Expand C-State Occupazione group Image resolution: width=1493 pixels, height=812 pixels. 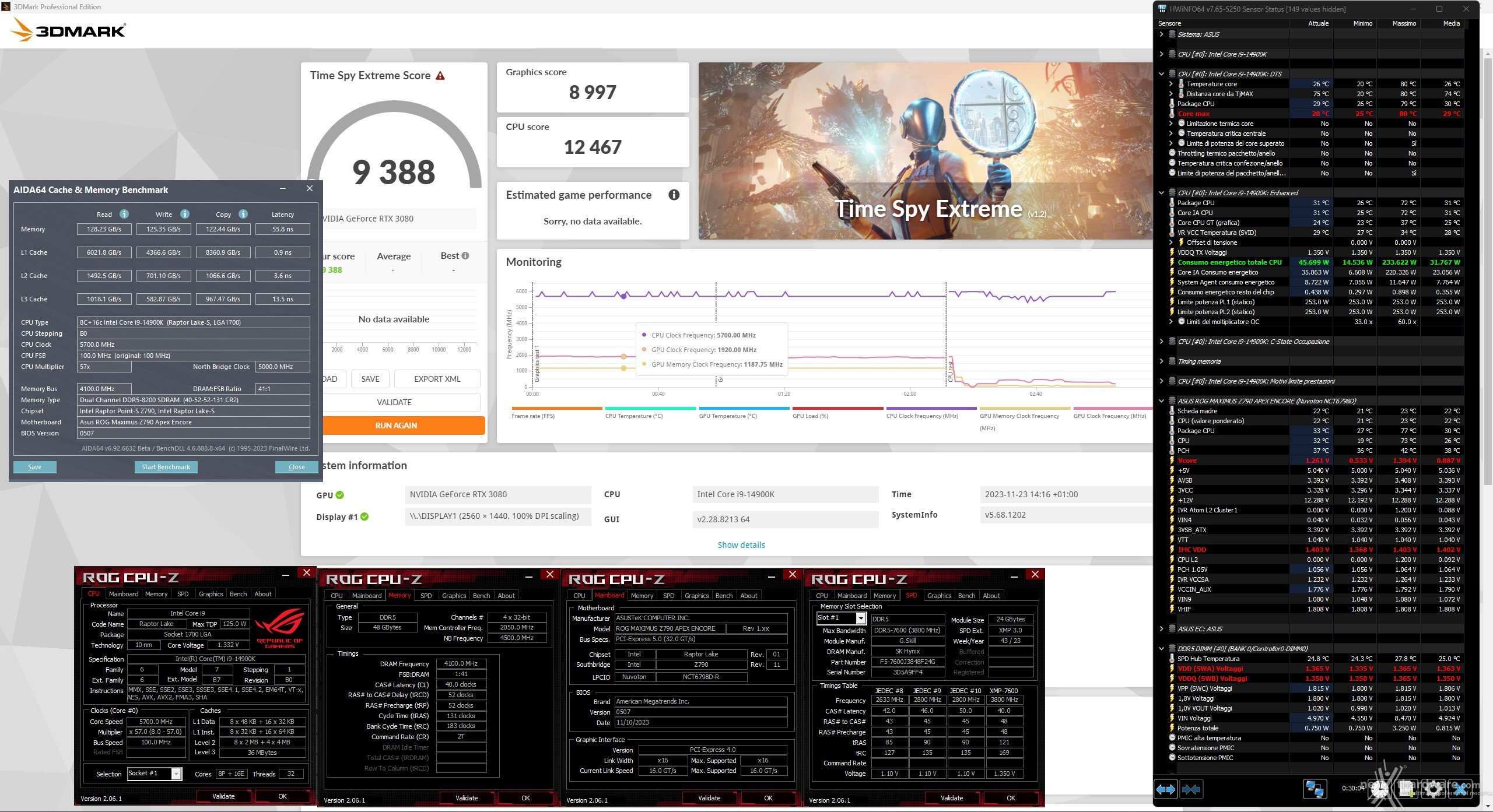pos(1161,342)
